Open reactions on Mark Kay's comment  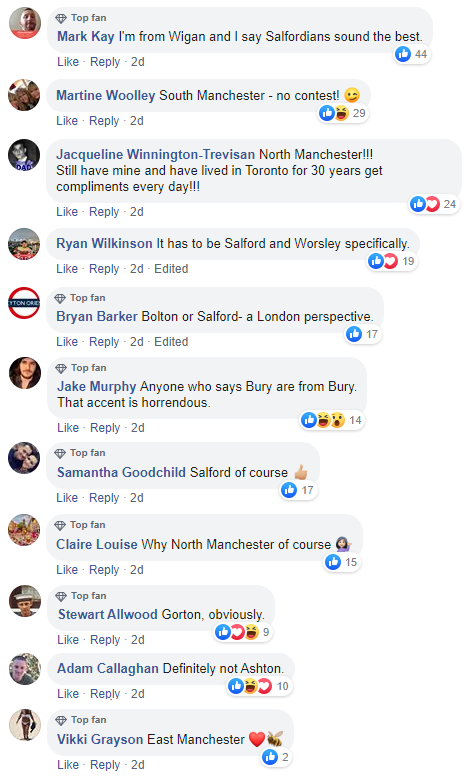412,54
